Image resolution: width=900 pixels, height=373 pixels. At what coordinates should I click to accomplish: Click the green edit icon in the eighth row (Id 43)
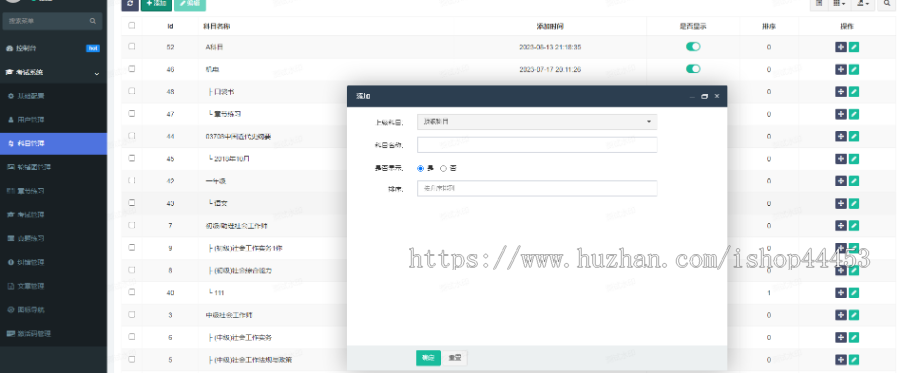coord(854,204)
